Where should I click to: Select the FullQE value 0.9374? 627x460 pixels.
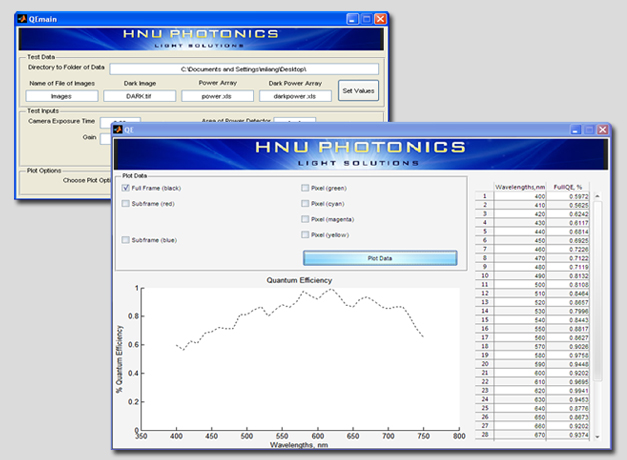click(x=568, y=435)
